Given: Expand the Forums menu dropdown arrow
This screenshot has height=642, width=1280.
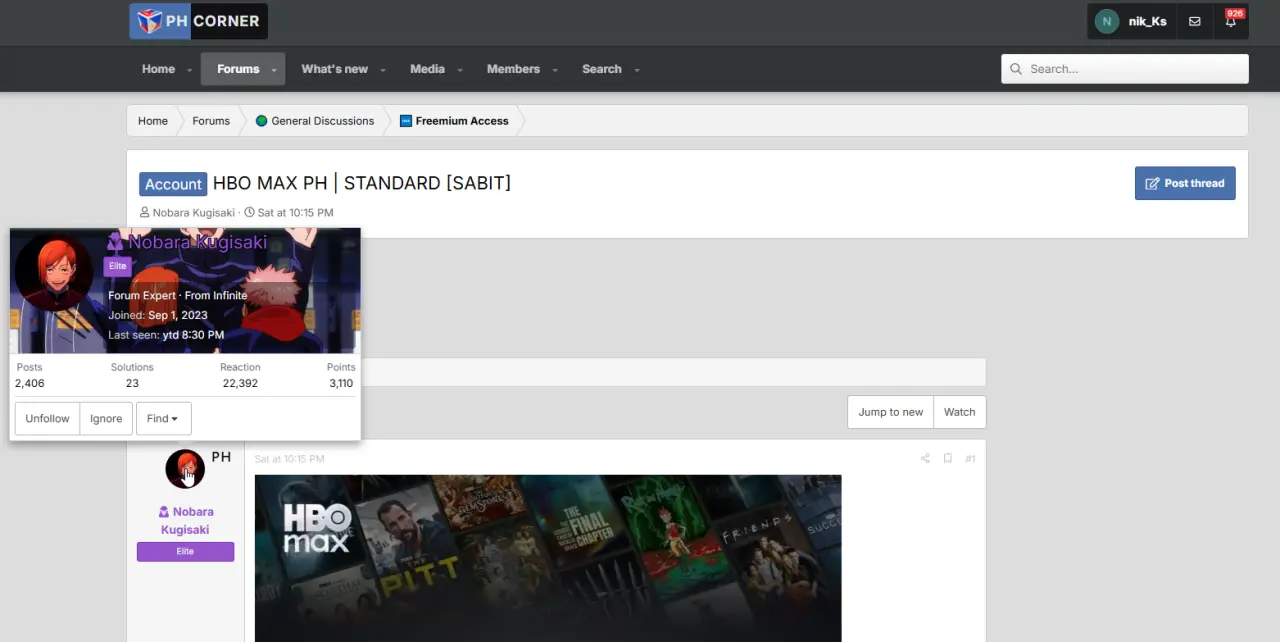Looking at the screenshot, I should coord(274,70).
